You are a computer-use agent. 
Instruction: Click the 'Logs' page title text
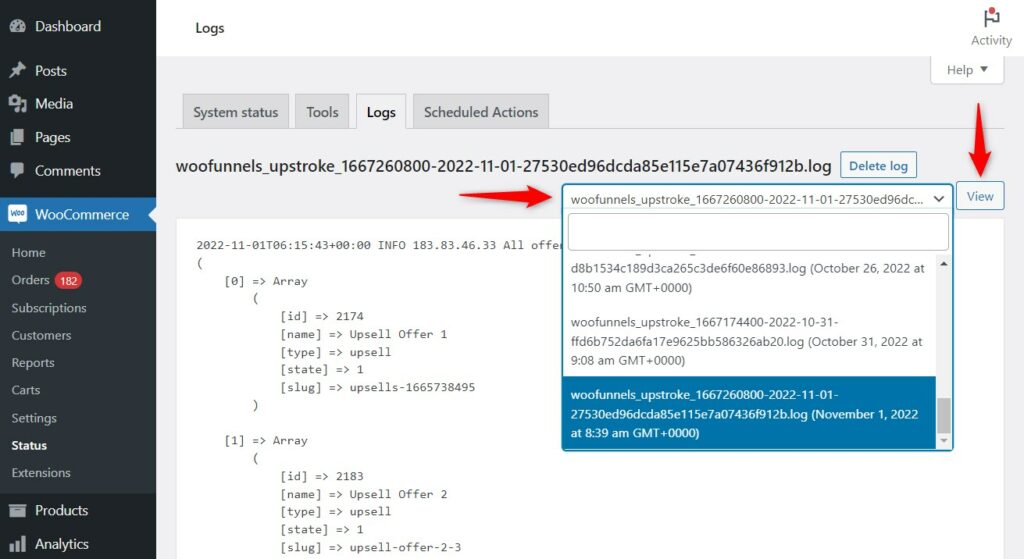210,28
